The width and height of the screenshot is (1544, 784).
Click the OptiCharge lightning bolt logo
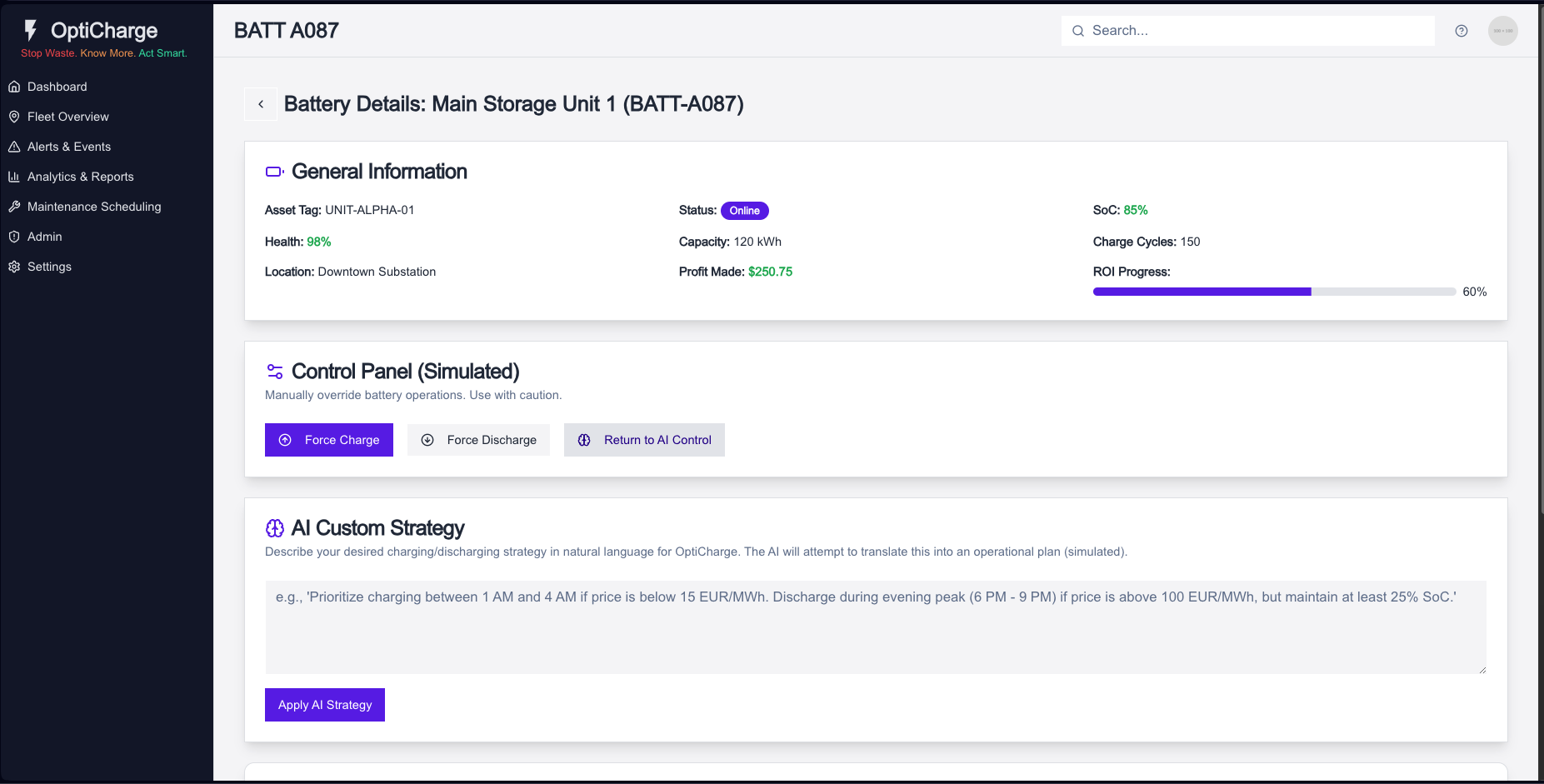click(30, 30)
